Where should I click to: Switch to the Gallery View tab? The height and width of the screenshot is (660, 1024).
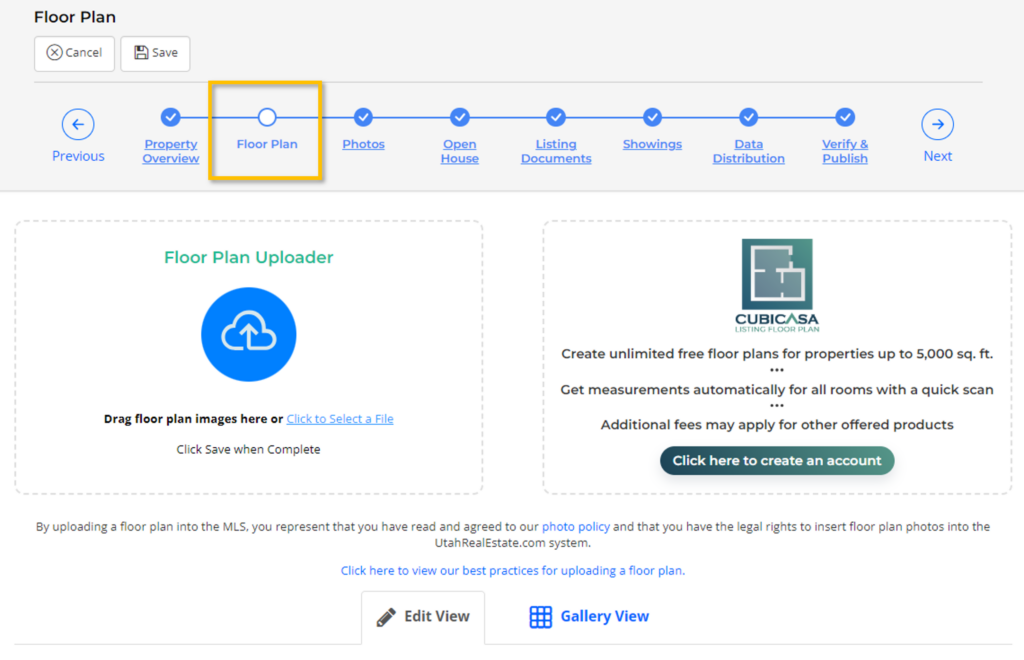(x=589, y=617)
